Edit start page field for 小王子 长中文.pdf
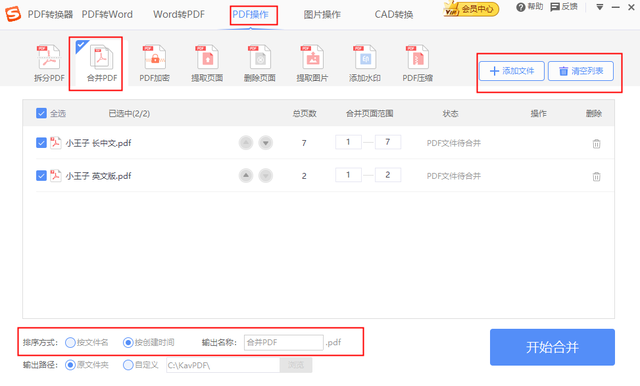 (x=348, y=142)
